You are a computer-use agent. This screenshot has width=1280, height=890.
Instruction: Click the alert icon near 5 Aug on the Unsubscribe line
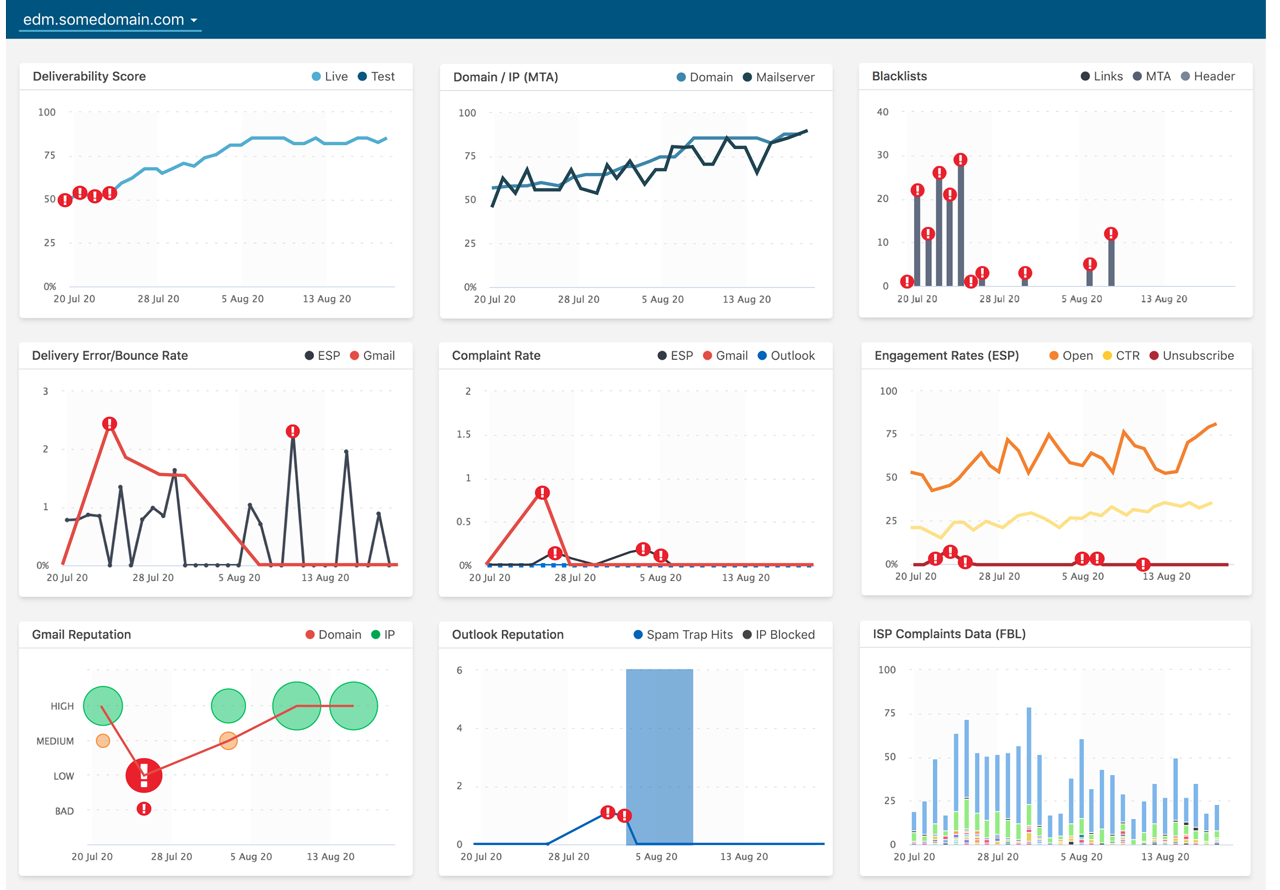[1083, 558]
